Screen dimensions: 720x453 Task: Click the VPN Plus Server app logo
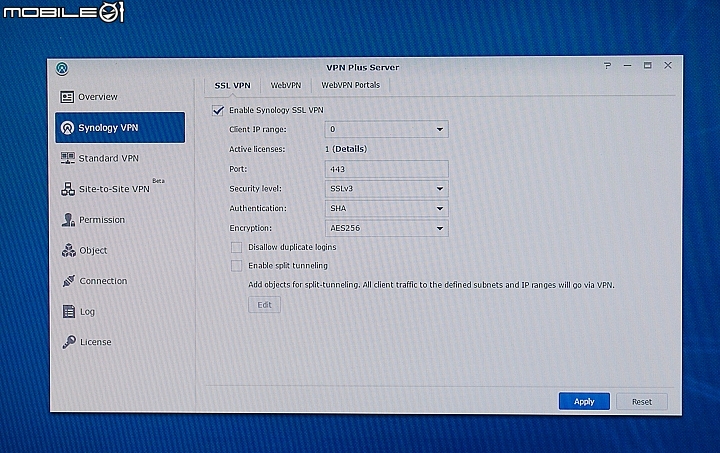62,68
